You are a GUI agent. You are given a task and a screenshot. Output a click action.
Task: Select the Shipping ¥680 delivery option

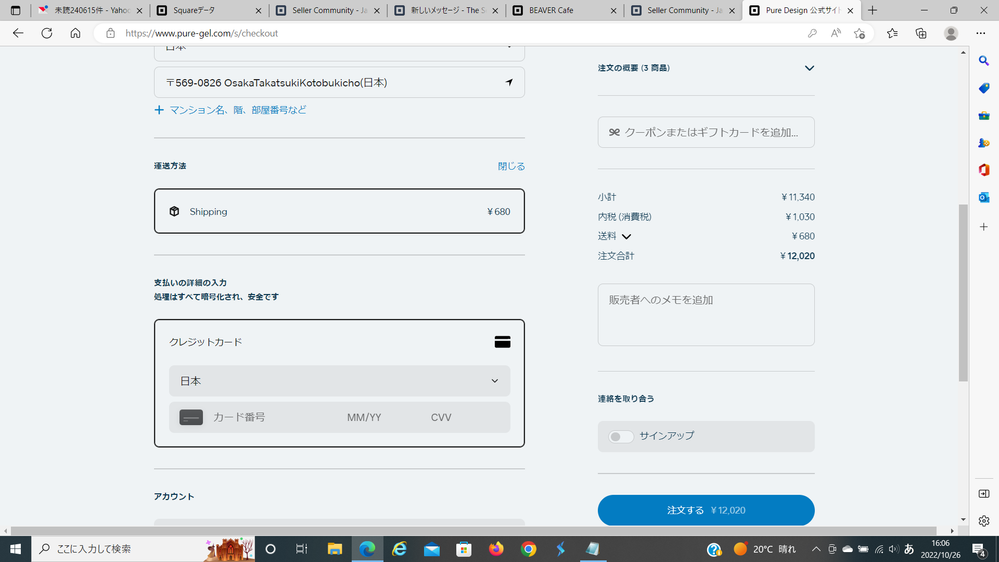pyautogui.click(x=339, y=211)
